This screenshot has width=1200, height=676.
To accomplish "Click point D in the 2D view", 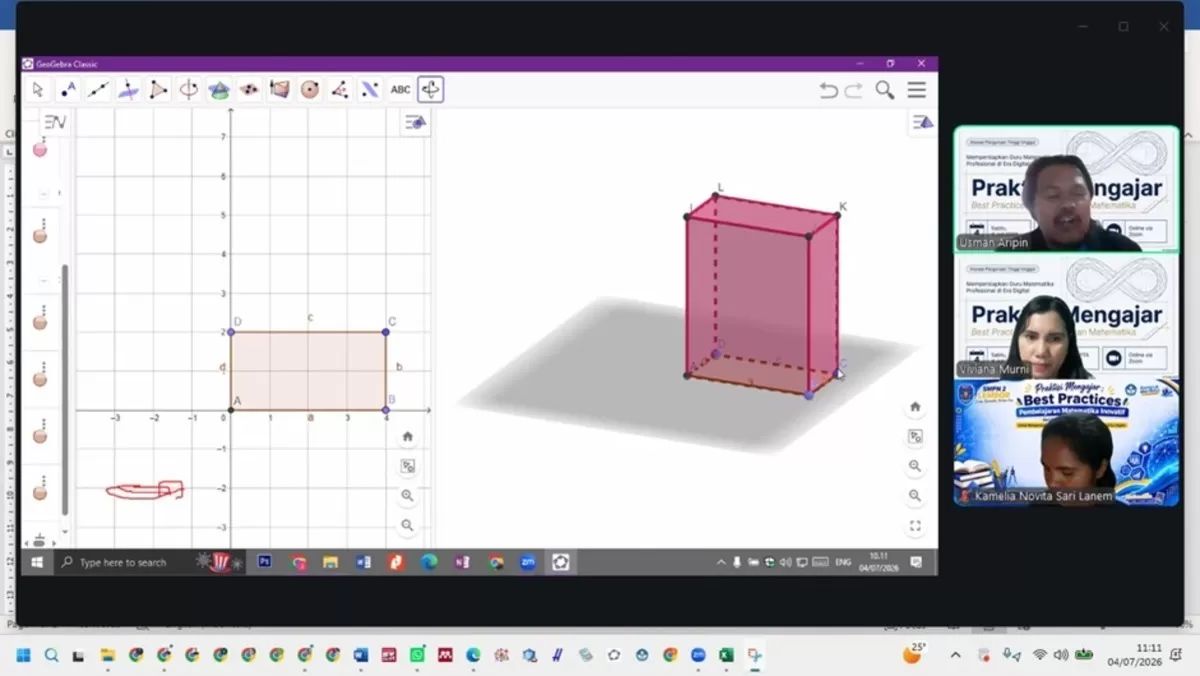I will (x=231, y=332).
